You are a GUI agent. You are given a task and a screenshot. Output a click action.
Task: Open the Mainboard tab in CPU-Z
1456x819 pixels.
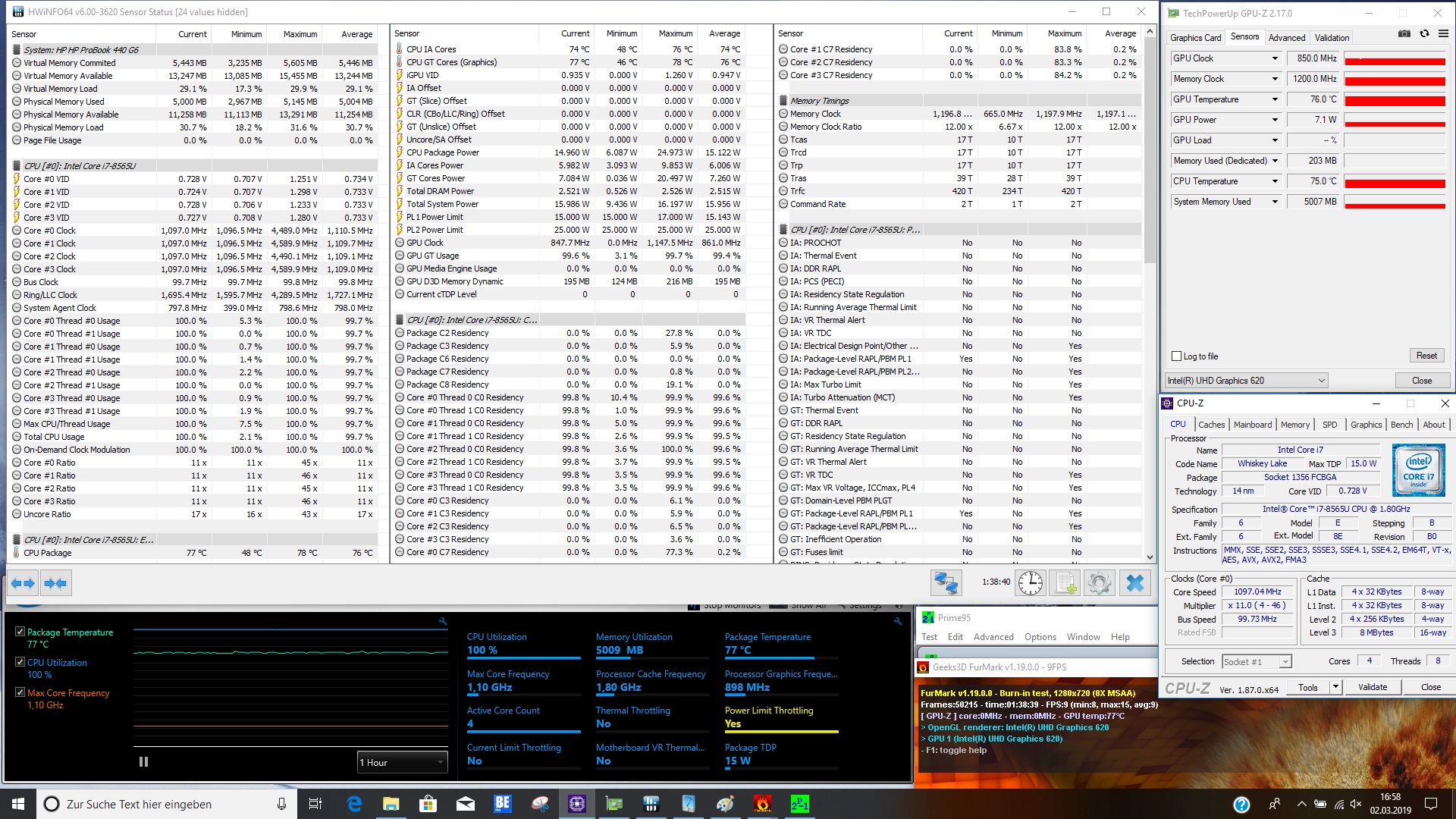tap(1252, 425)
